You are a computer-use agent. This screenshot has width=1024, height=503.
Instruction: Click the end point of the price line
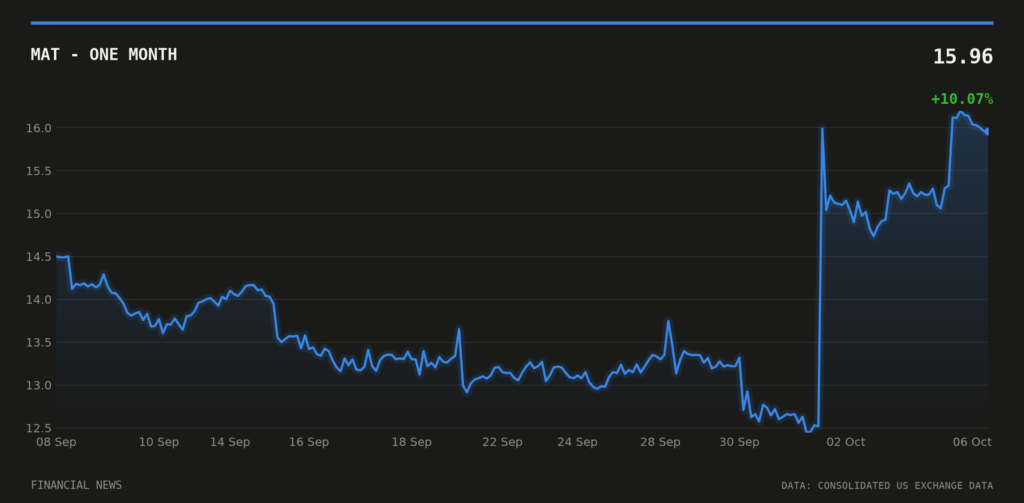pyautogui.click(x=987, y=131)
